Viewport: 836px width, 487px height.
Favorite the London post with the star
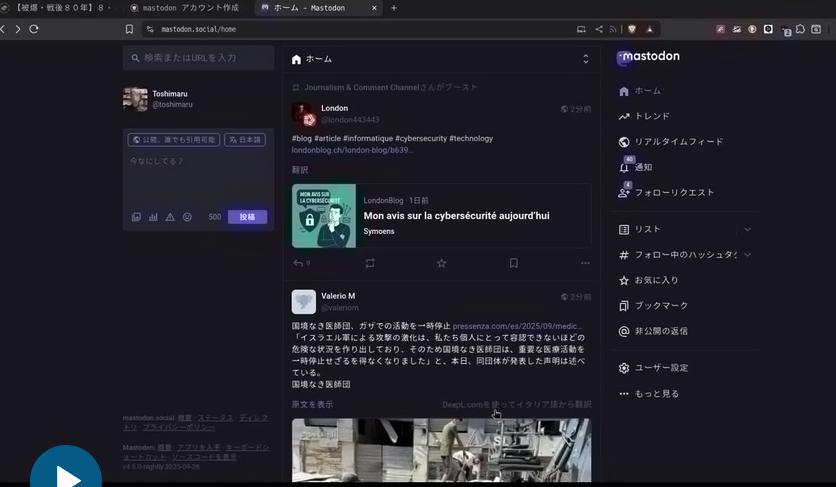click(x=442, y=263)
